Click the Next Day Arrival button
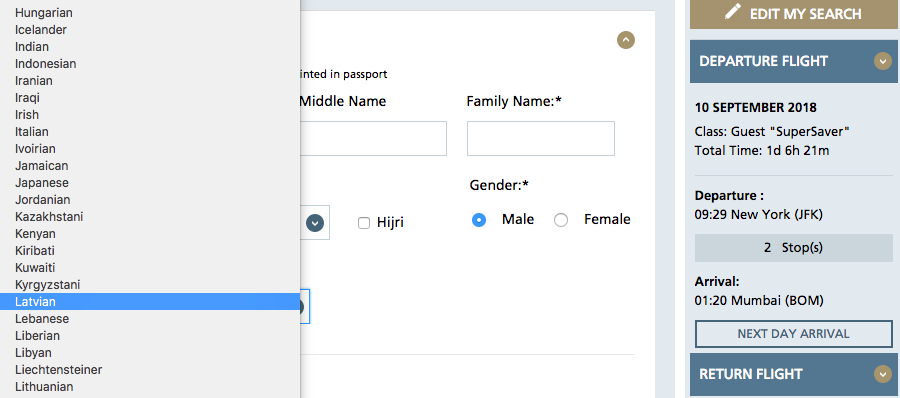Viewport: 900px width, 398px height. point(794,334)
